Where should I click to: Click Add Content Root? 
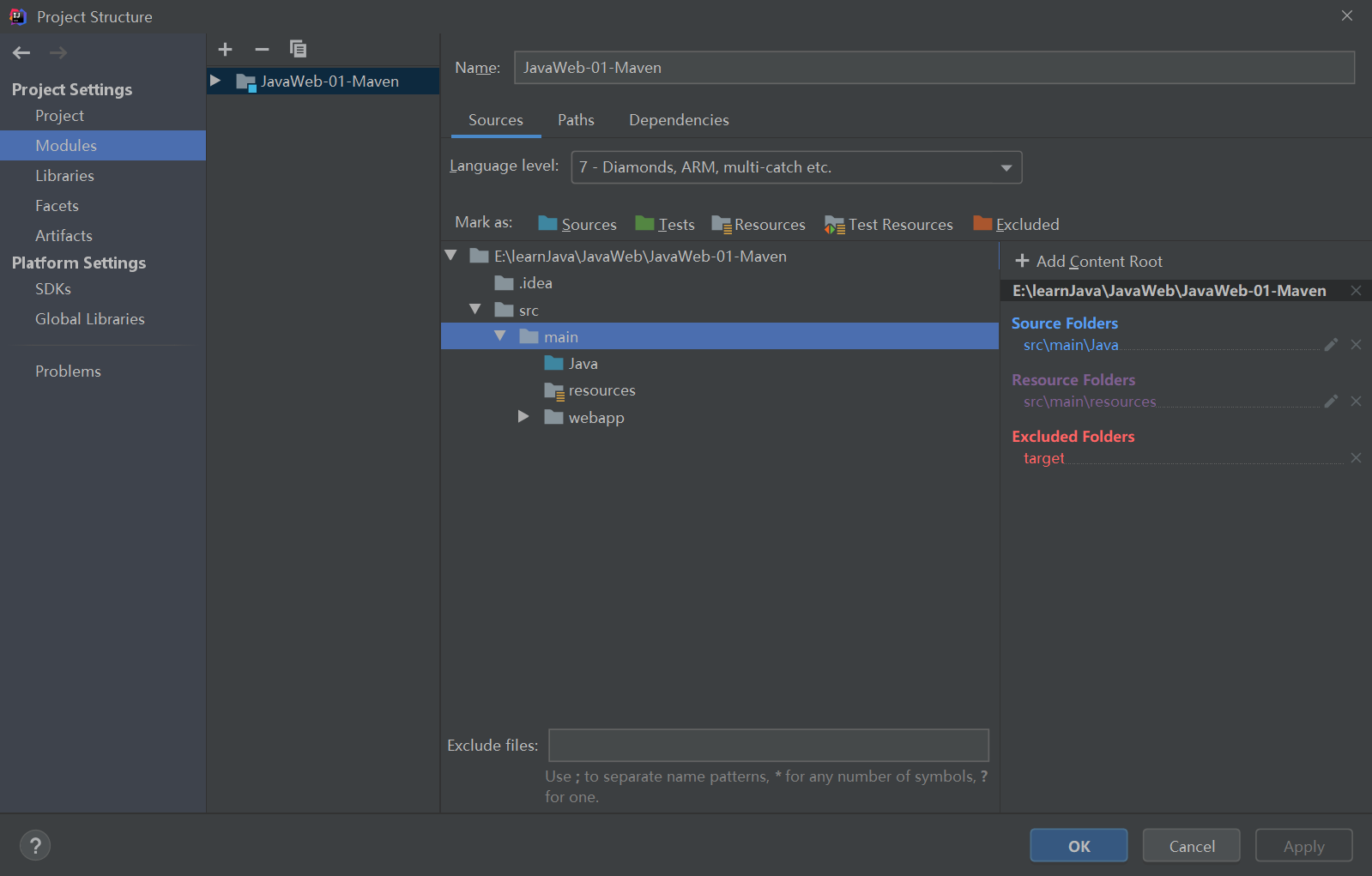coord(1089,261)
